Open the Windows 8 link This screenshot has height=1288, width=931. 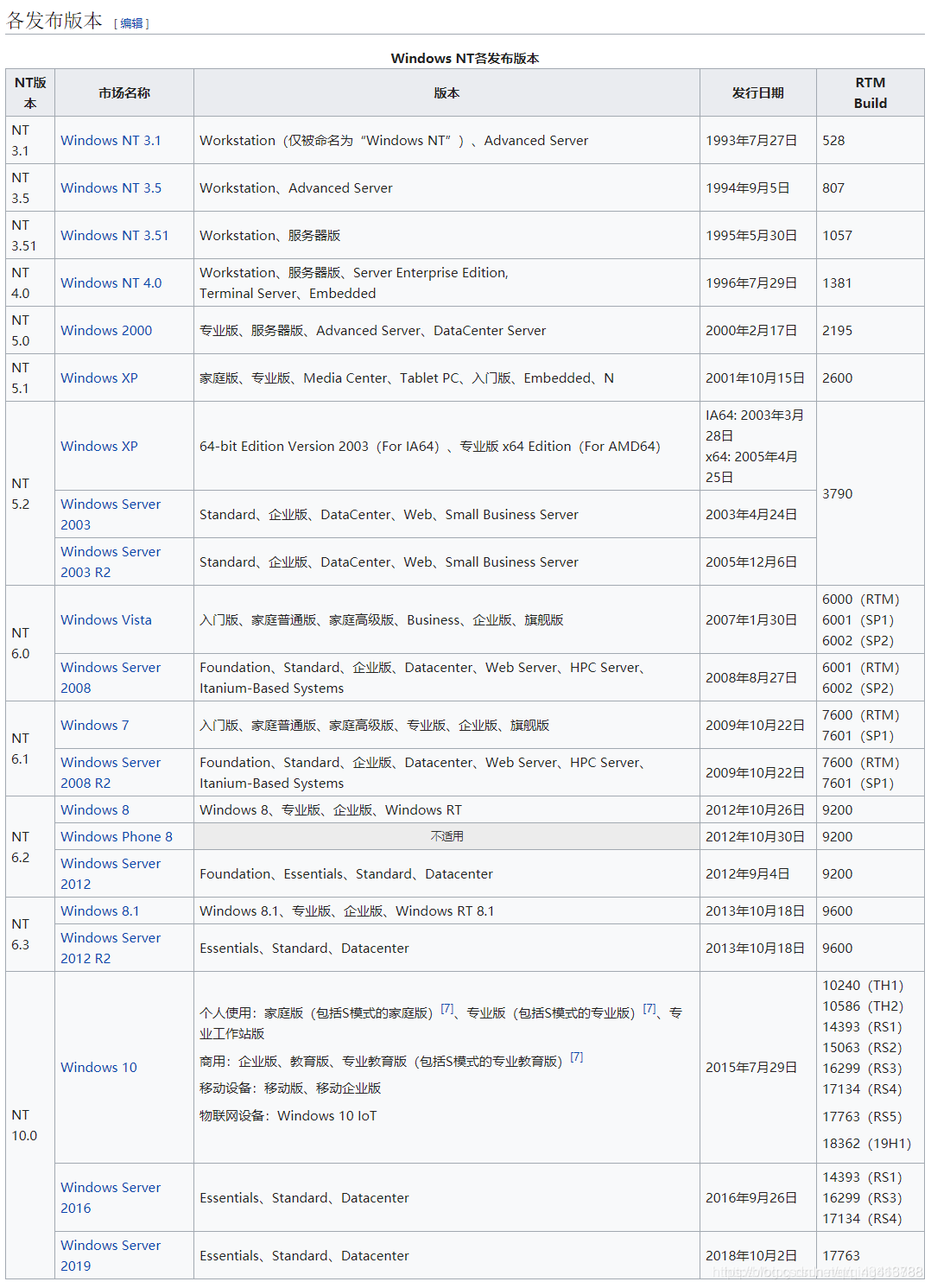tap(95, 810)
